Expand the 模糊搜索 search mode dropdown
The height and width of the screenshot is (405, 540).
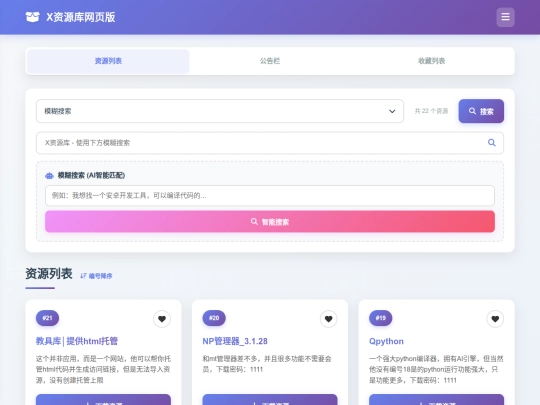220,111
